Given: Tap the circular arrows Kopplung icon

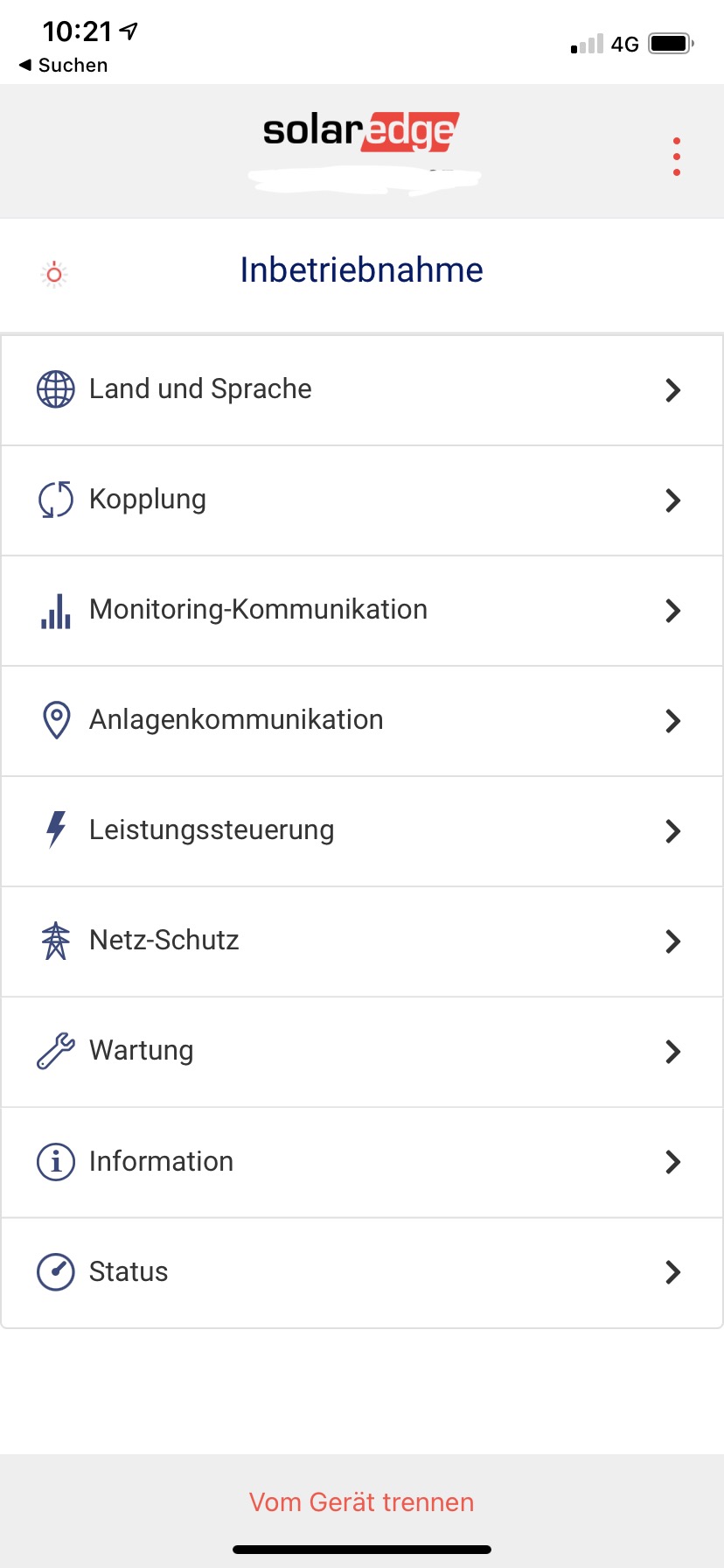Looking at the screenshot, I should 55,500.
